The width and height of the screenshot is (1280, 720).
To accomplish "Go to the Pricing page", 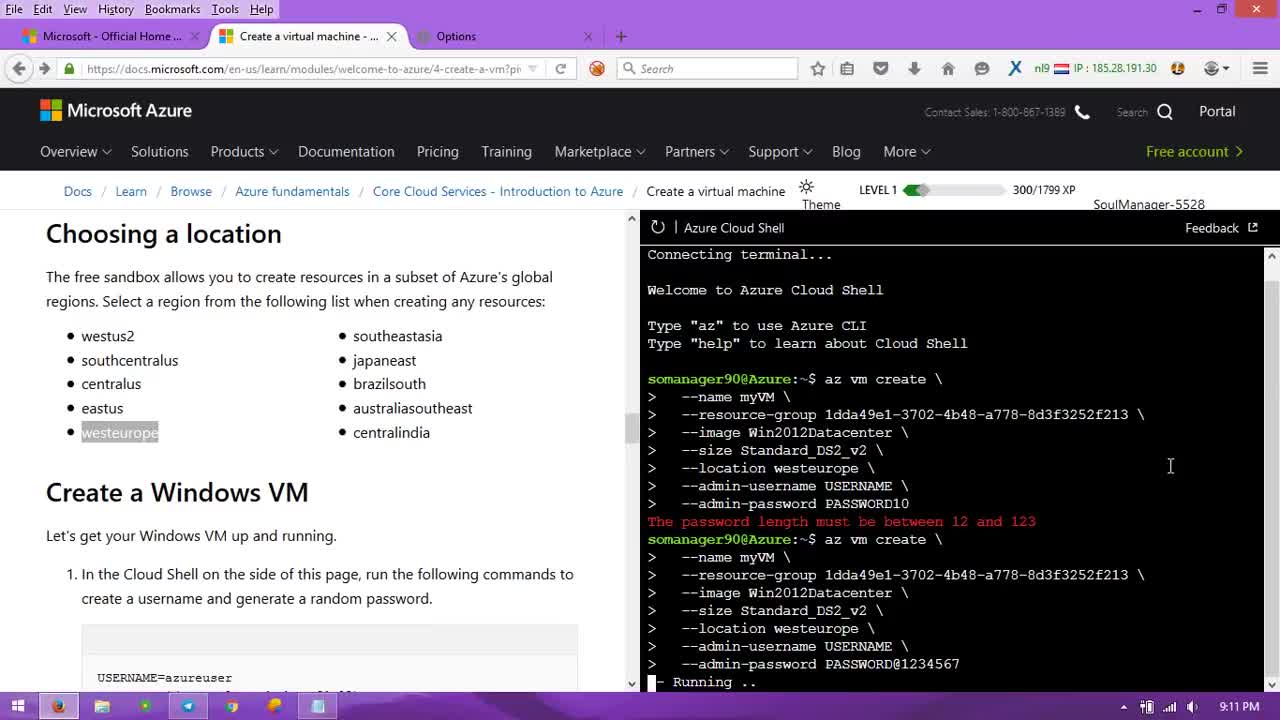I will 437,152.
